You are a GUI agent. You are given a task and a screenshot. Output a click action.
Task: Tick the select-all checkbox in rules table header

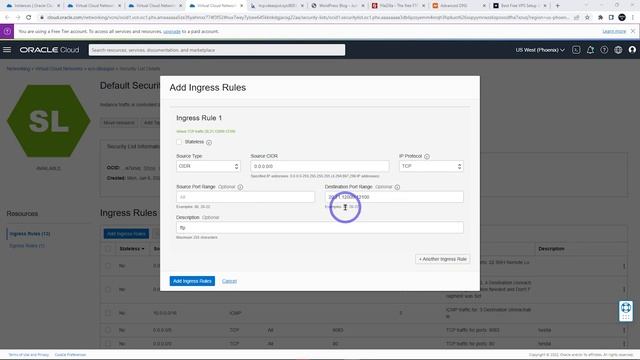click(108, 249)
